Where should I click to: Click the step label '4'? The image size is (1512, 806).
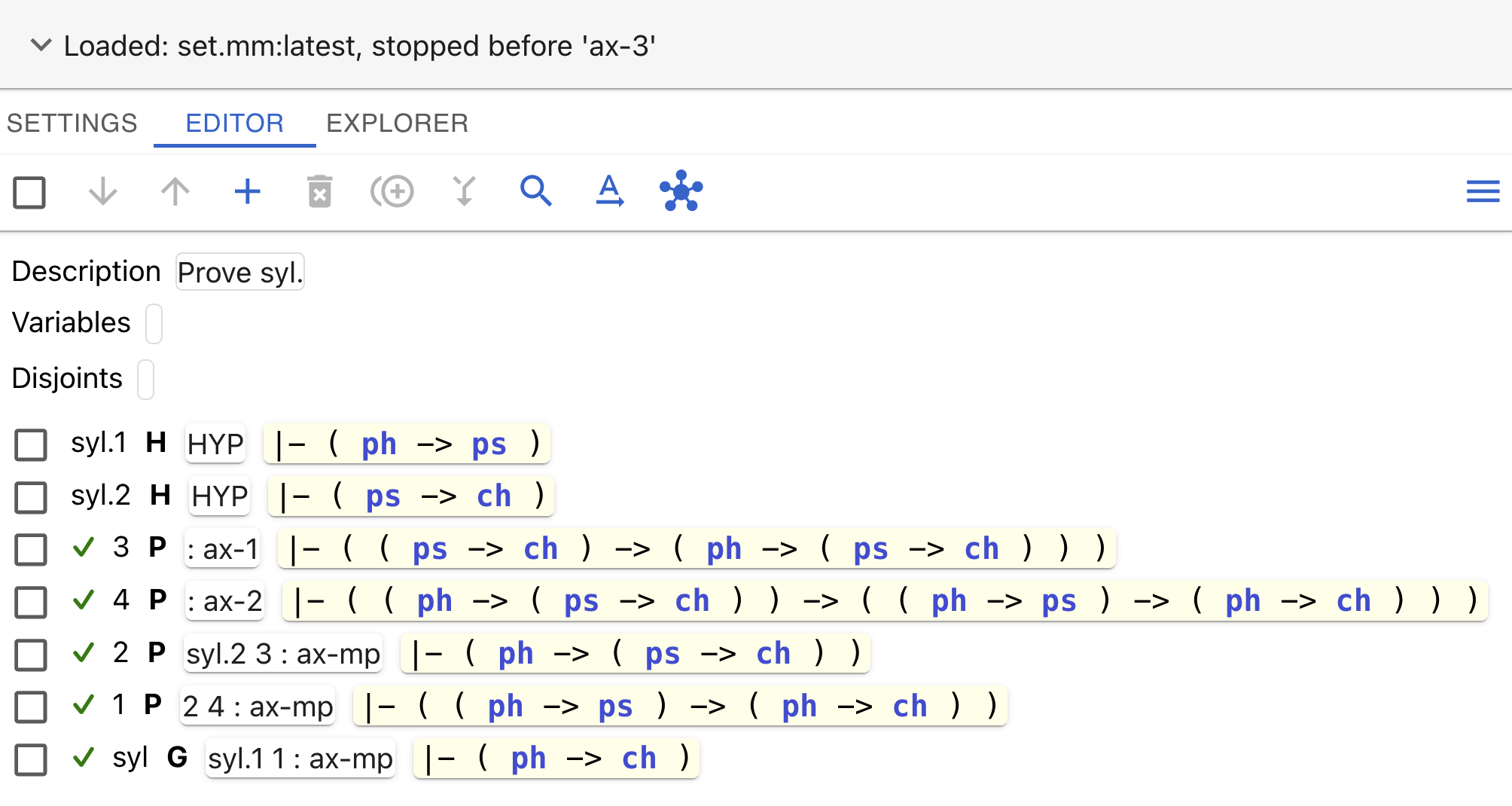coord(121,600)
